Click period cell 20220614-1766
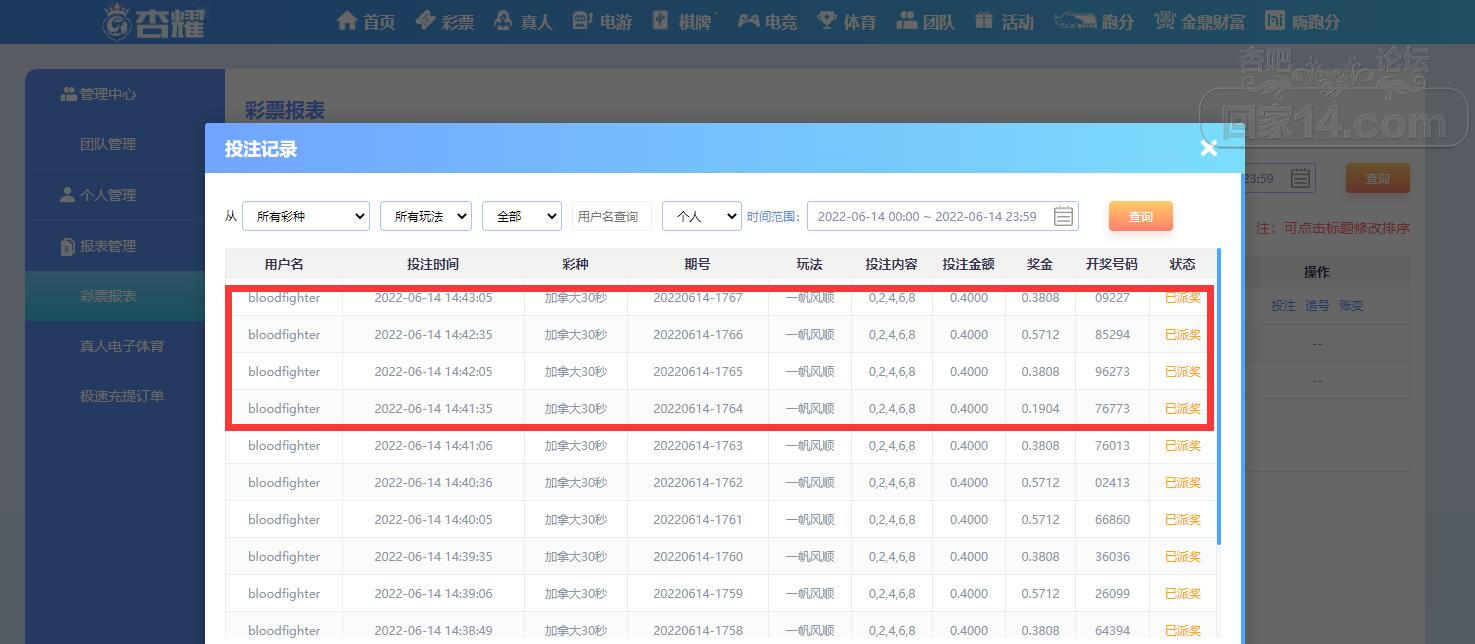 point(698,335)
